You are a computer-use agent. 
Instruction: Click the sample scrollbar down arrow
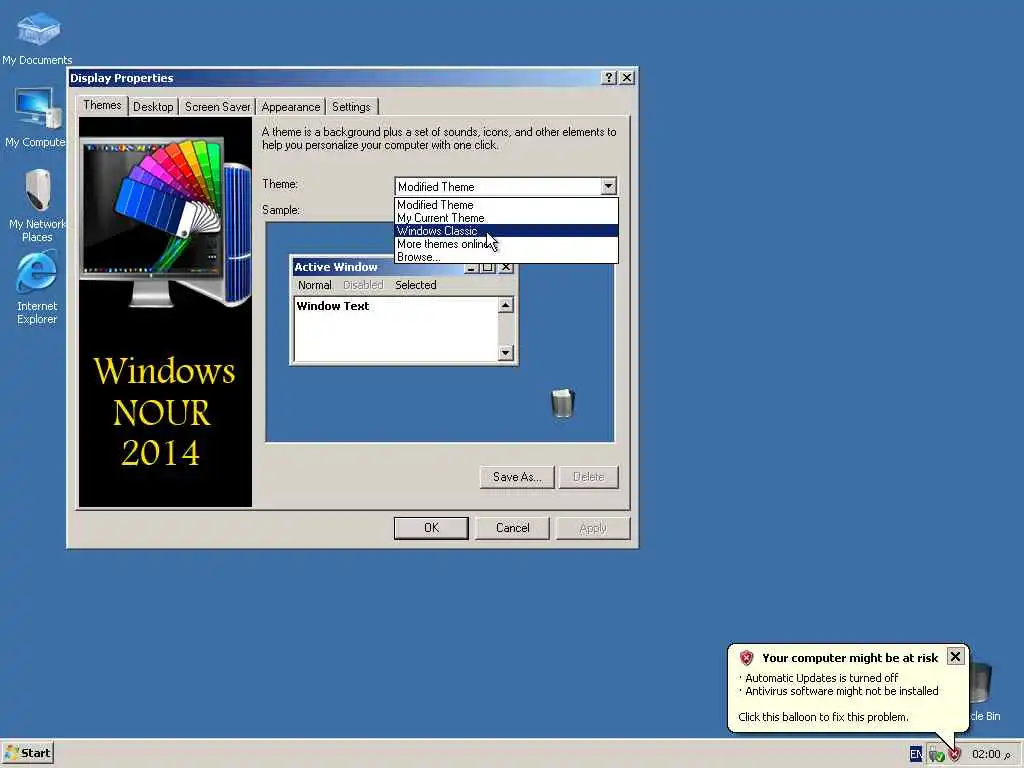click(x=505, y=353)
